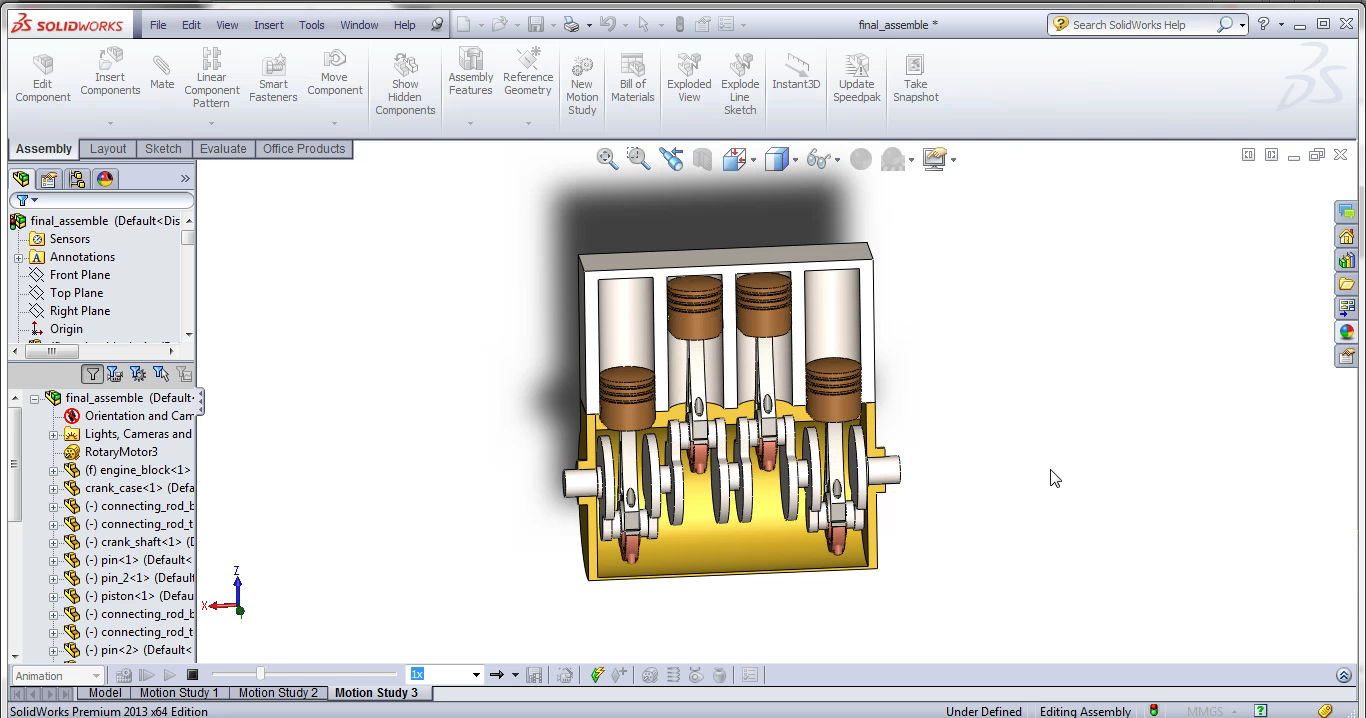Click the playback time slider handle
The image size is (1366, 718).
260,675
